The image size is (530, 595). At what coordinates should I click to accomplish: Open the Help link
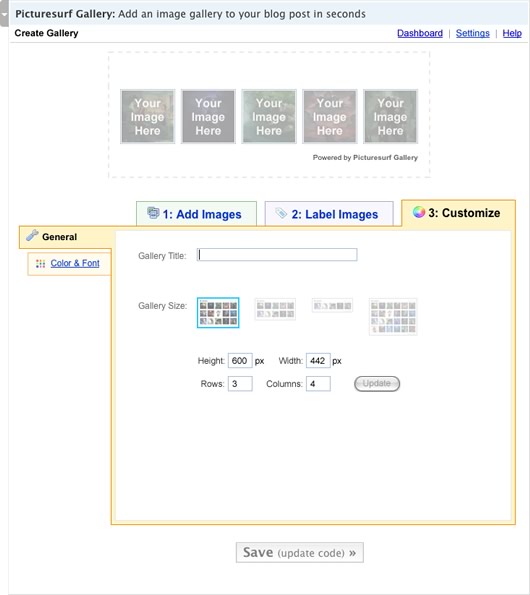coord(512,33)
